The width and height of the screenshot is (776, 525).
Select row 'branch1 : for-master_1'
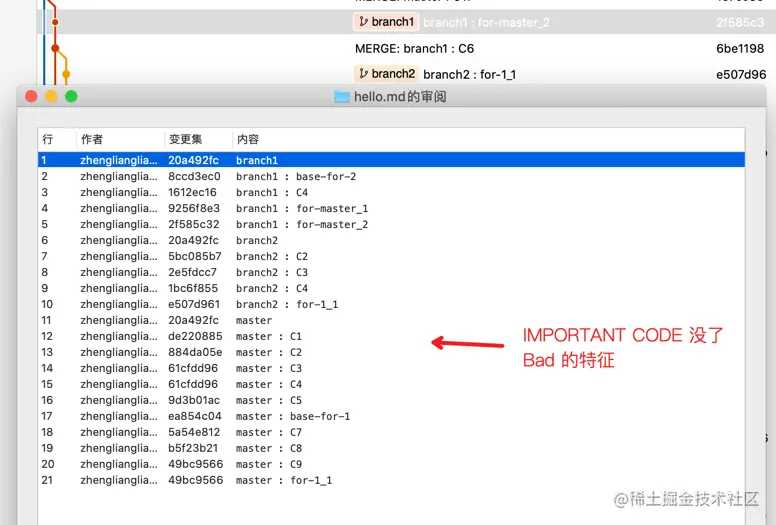(391, 208)
